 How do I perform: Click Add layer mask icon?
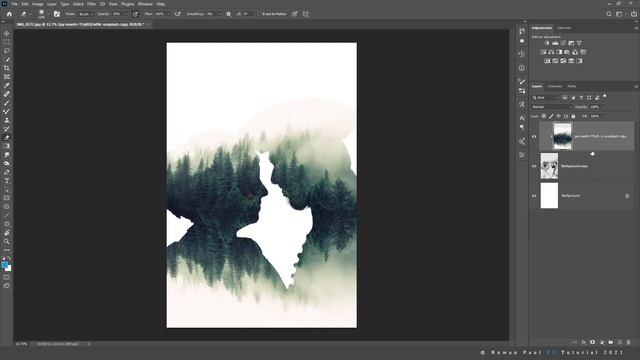pos(592,342)
